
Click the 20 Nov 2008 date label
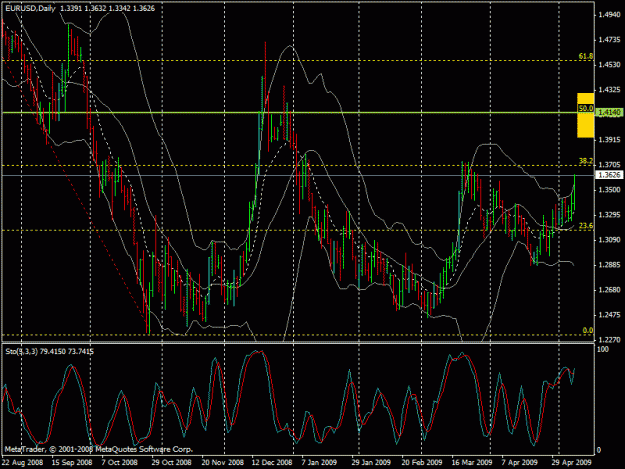[222, 462]
